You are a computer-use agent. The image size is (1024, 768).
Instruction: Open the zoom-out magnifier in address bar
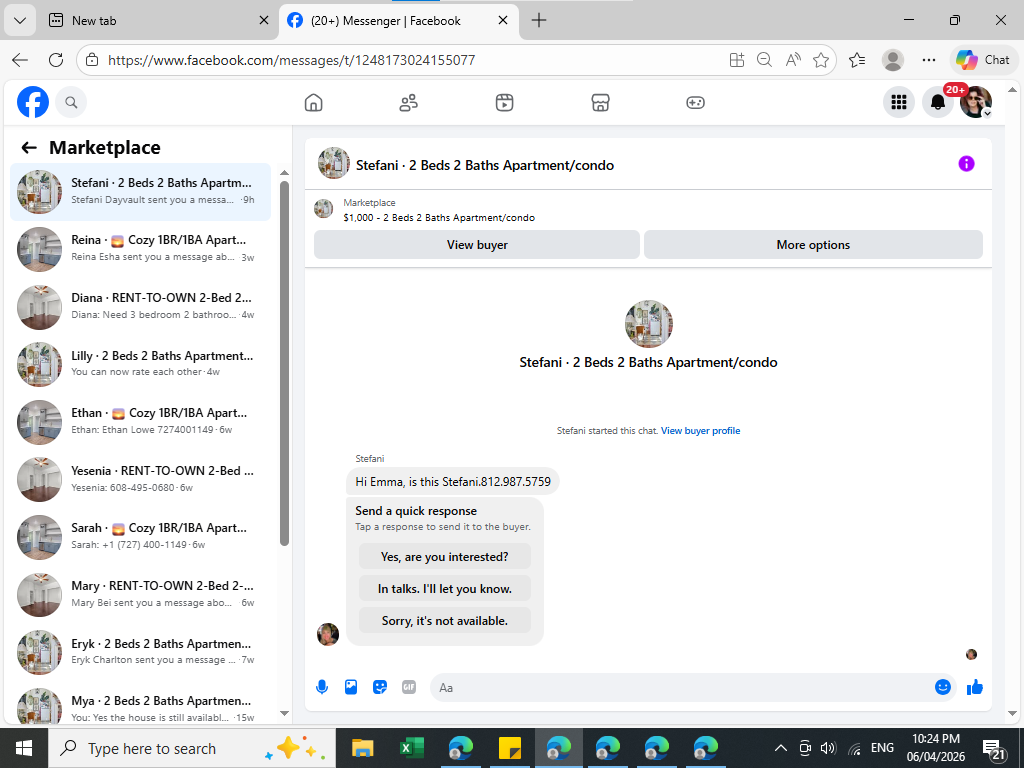pos(764,60)
